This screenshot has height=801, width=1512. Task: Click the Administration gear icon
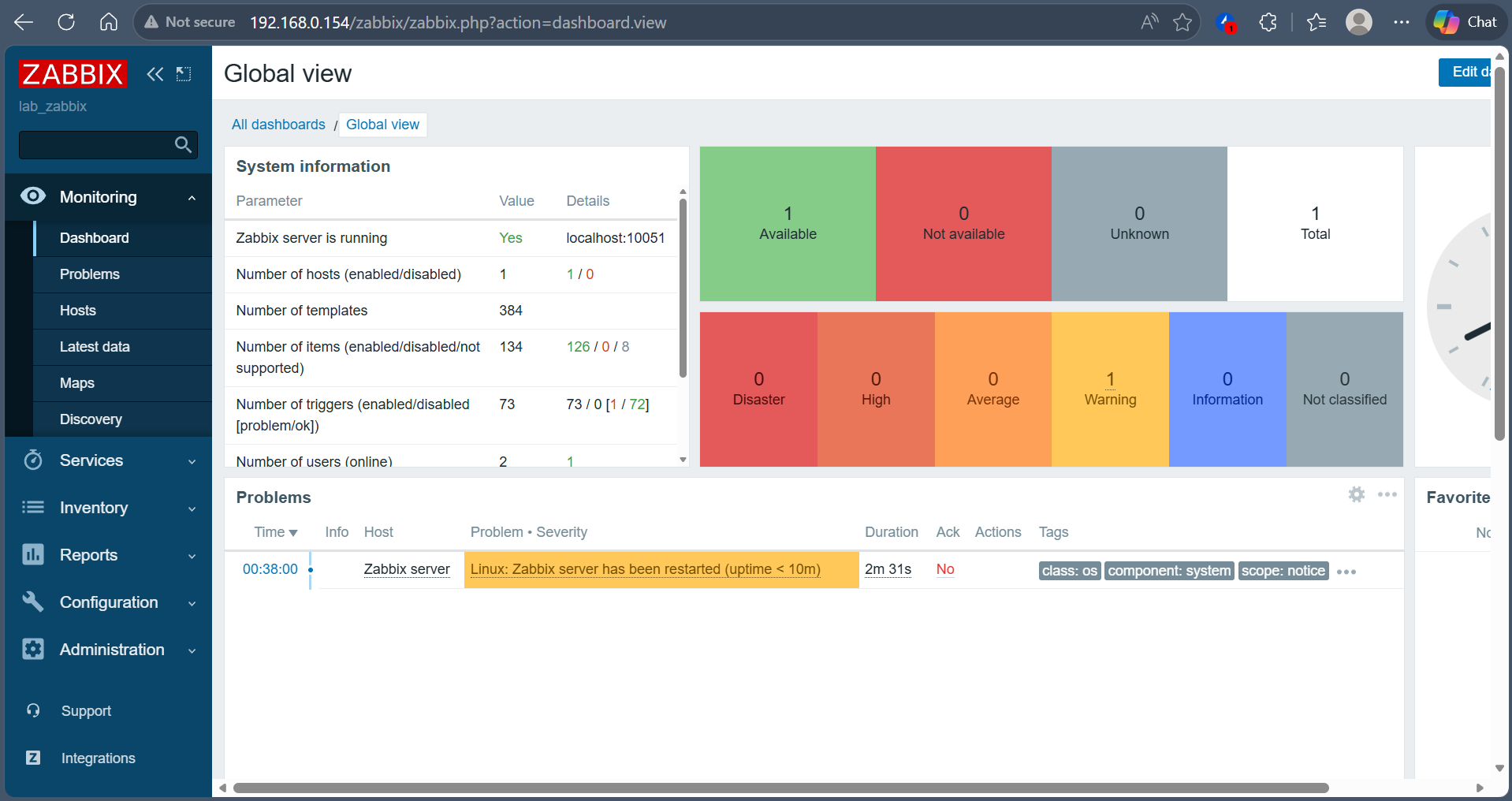coord(33,649)
